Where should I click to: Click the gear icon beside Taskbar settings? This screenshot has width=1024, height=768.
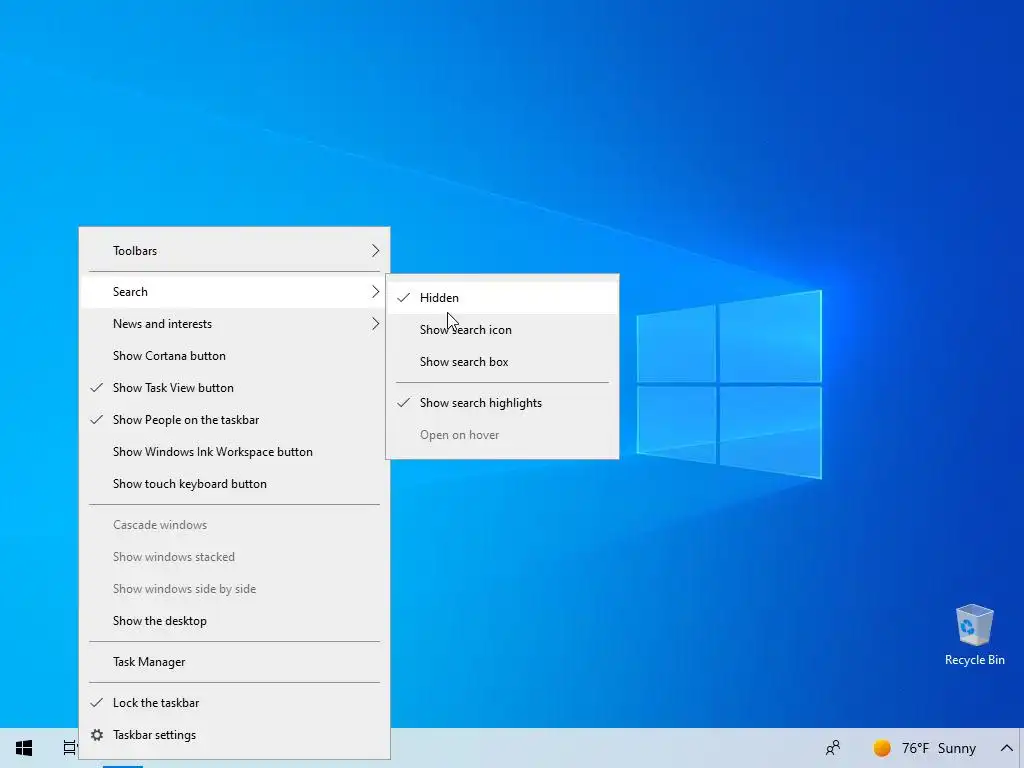click(x=97, y=735)
